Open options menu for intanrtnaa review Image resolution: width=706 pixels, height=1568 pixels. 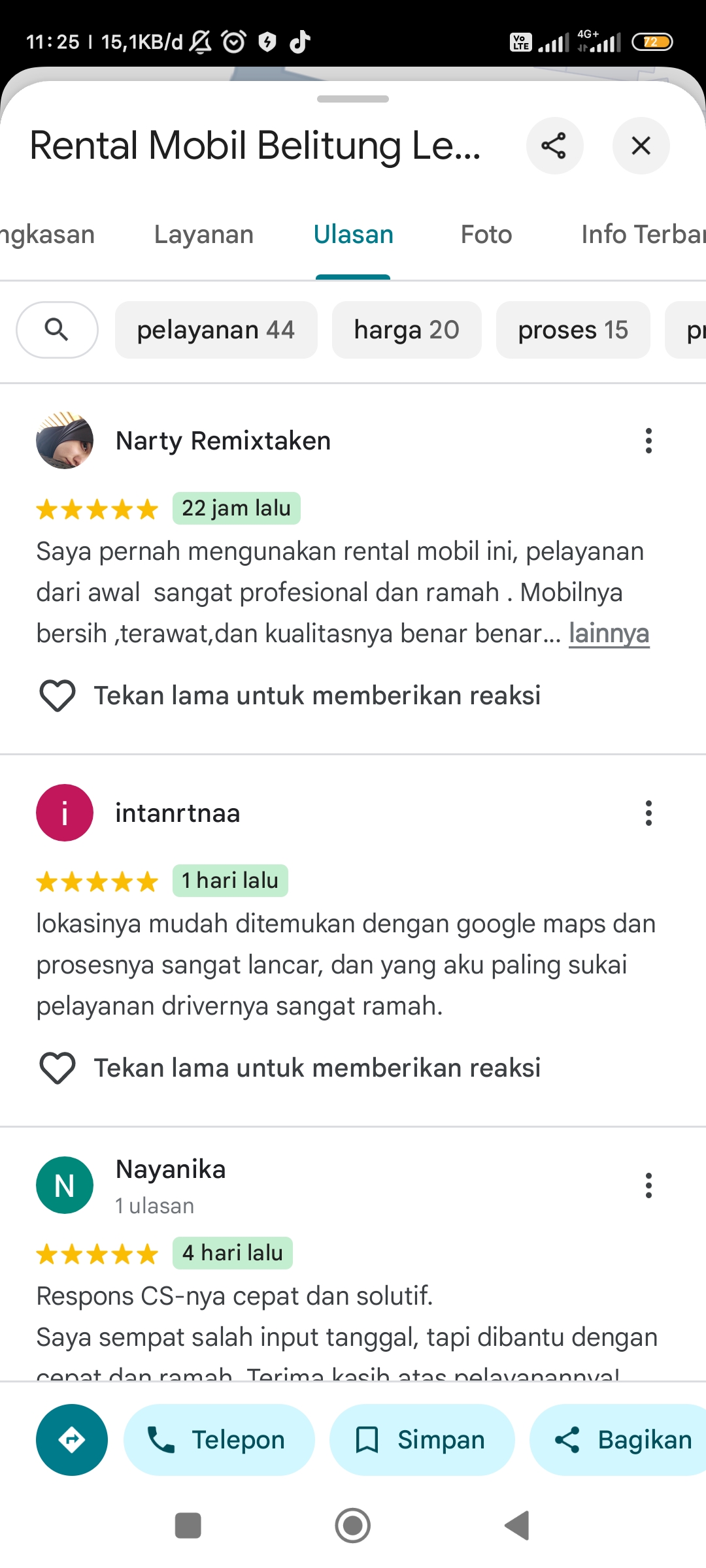coord(648,813)
